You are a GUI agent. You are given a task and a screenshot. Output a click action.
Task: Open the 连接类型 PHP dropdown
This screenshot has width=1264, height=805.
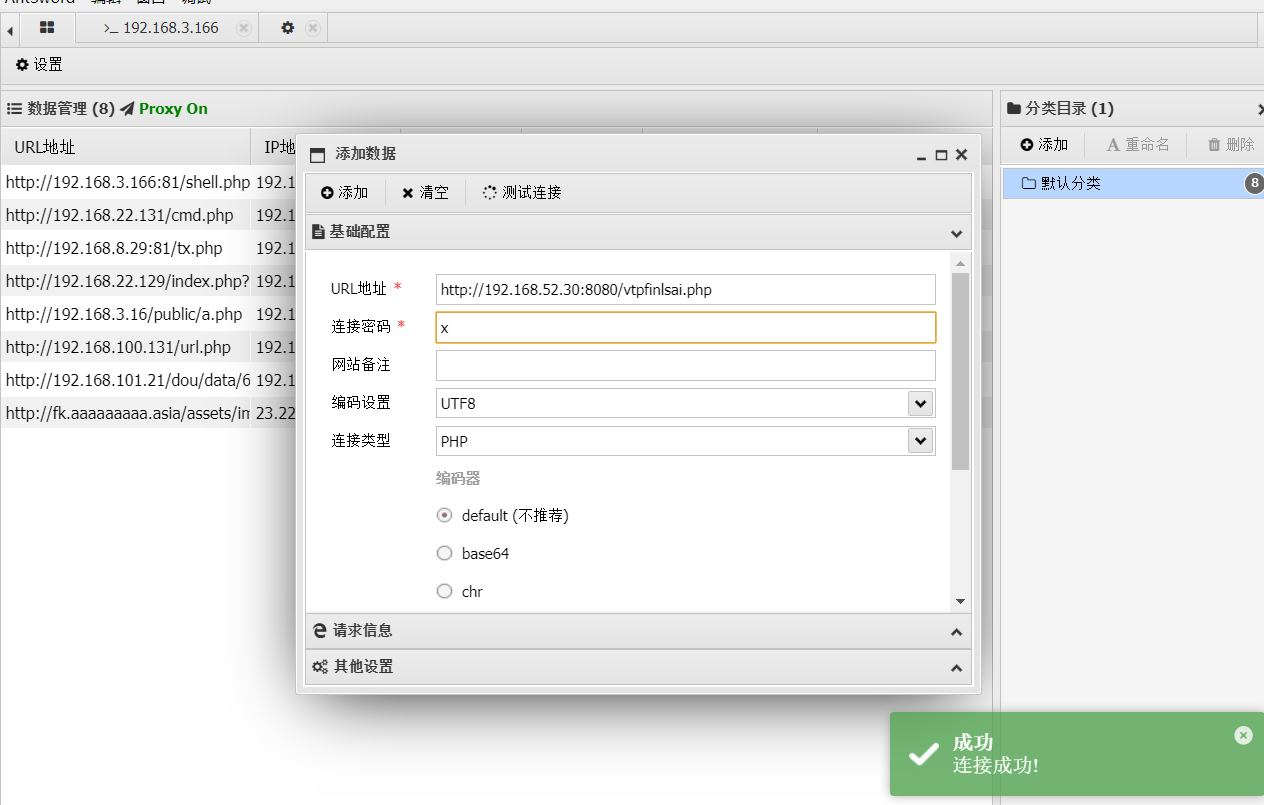920,440
